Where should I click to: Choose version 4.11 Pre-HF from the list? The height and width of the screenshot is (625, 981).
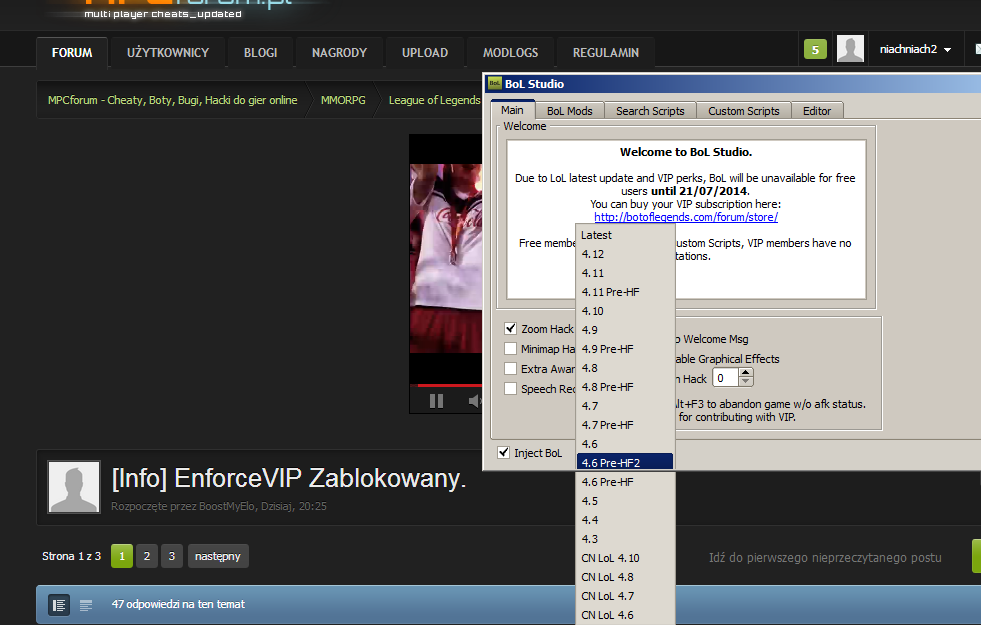(625, 292)
